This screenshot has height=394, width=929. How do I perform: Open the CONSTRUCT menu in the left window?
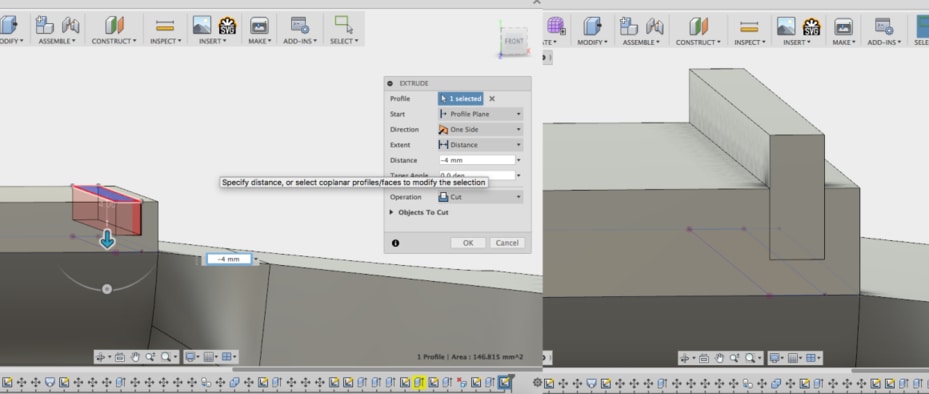(x=114, y=41)
